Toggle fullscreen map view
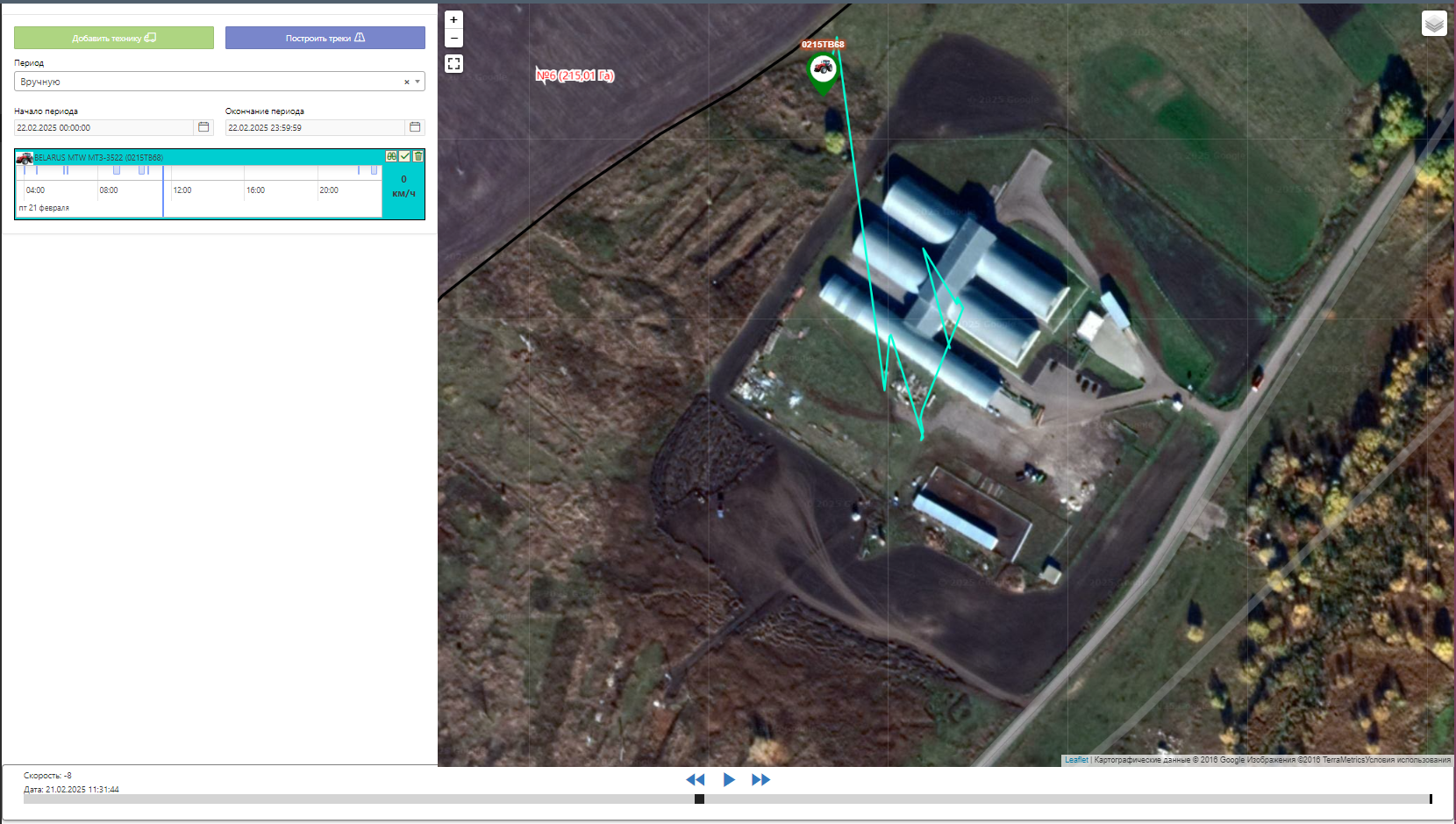 (x=453, y=64)
